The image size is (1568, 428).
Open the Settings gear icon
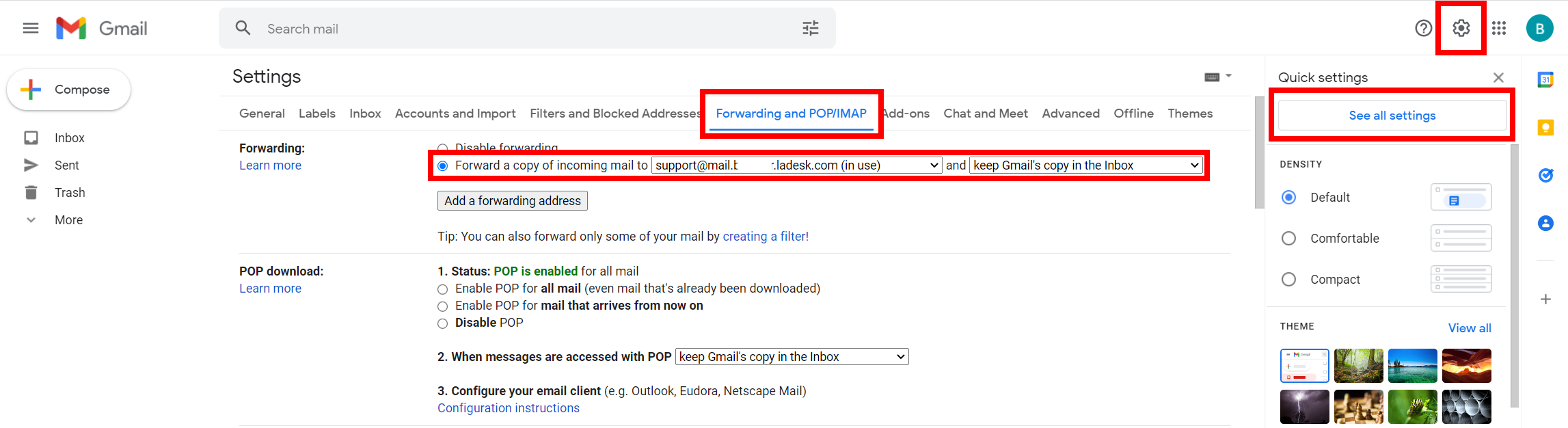(x=1461, y=28)
